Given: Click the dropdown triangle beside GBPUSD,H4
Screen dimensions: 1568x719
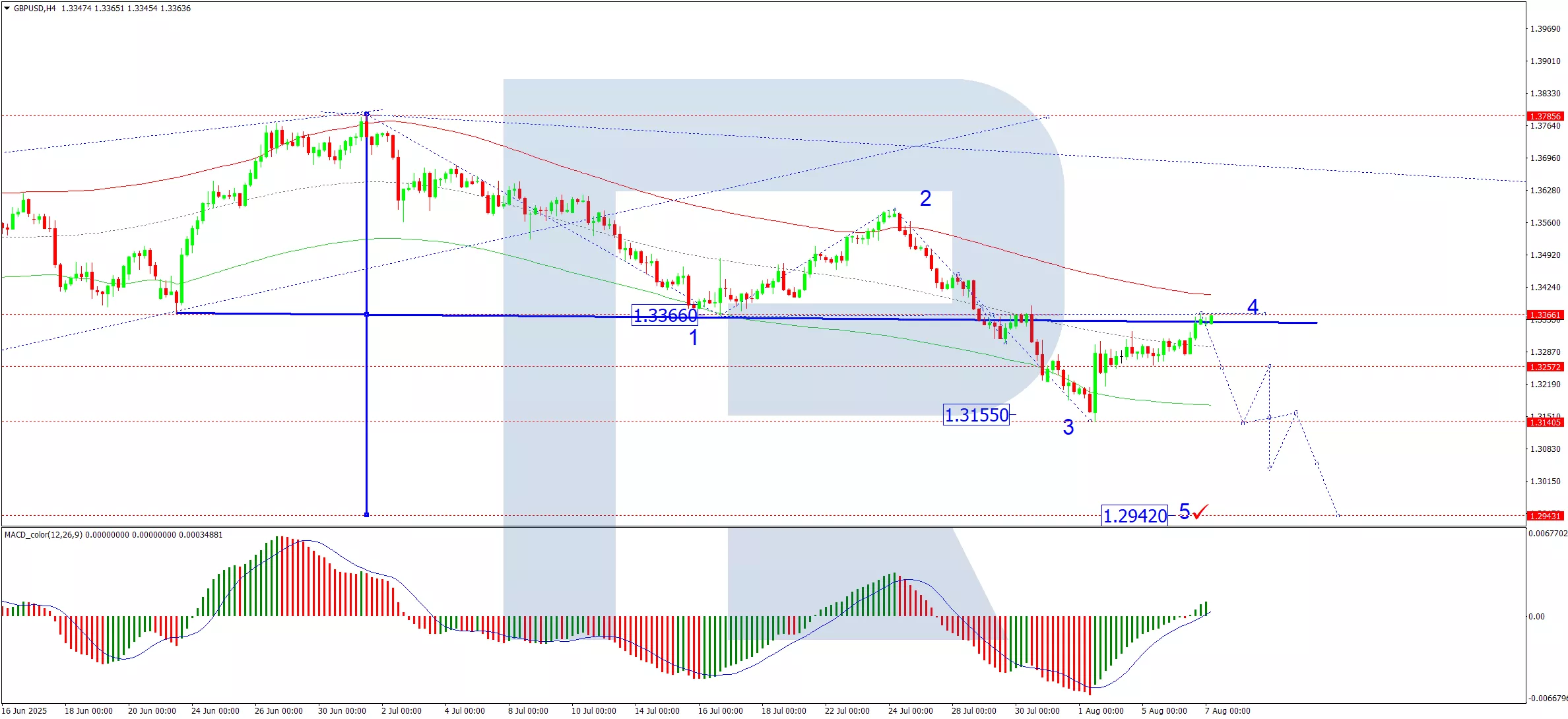Looking at the screenshot, I should click(7, 9).
